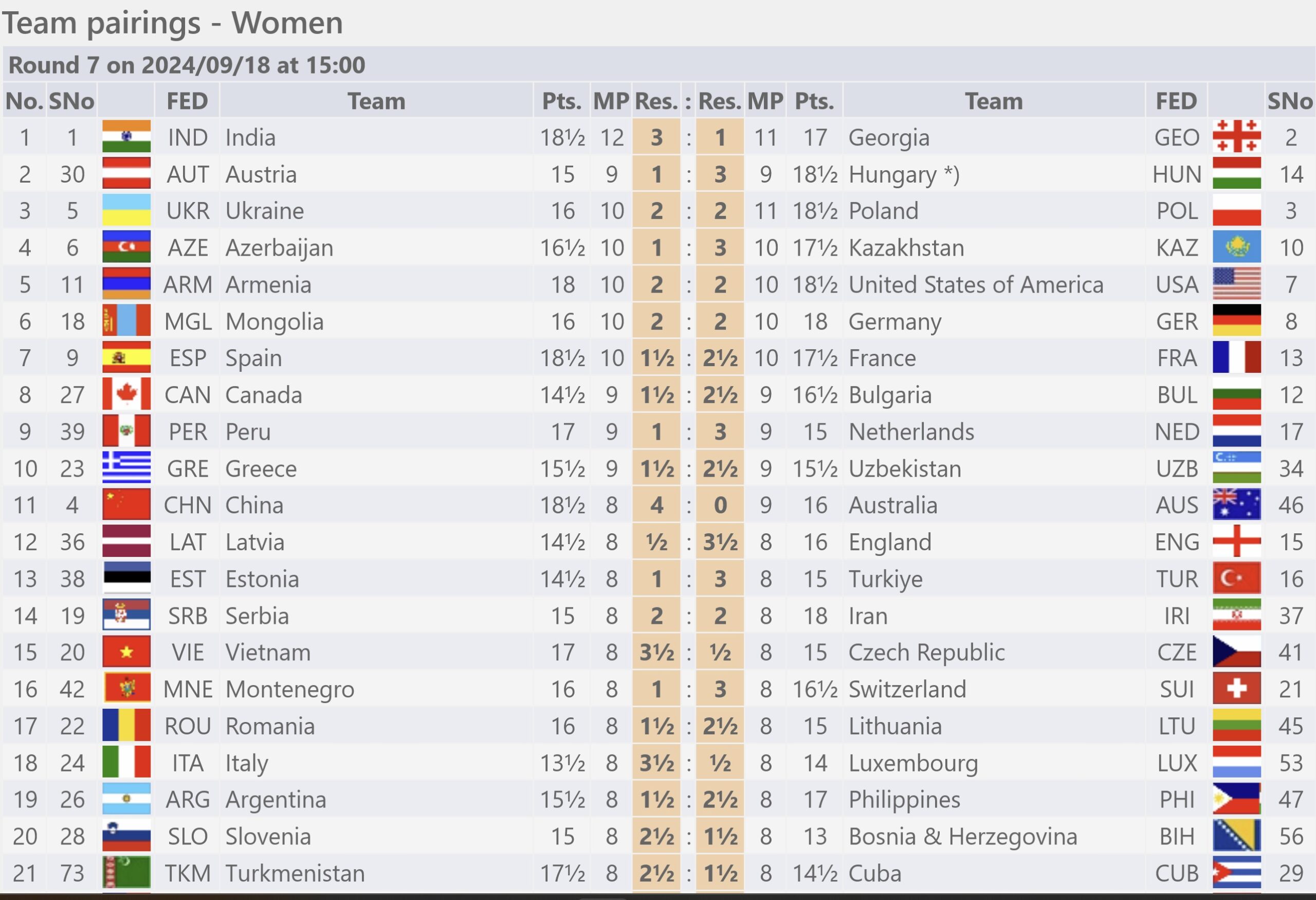Screen dimensions: 1316x900
Task: Select the Vietnam team name
Action: pos(268,653)
